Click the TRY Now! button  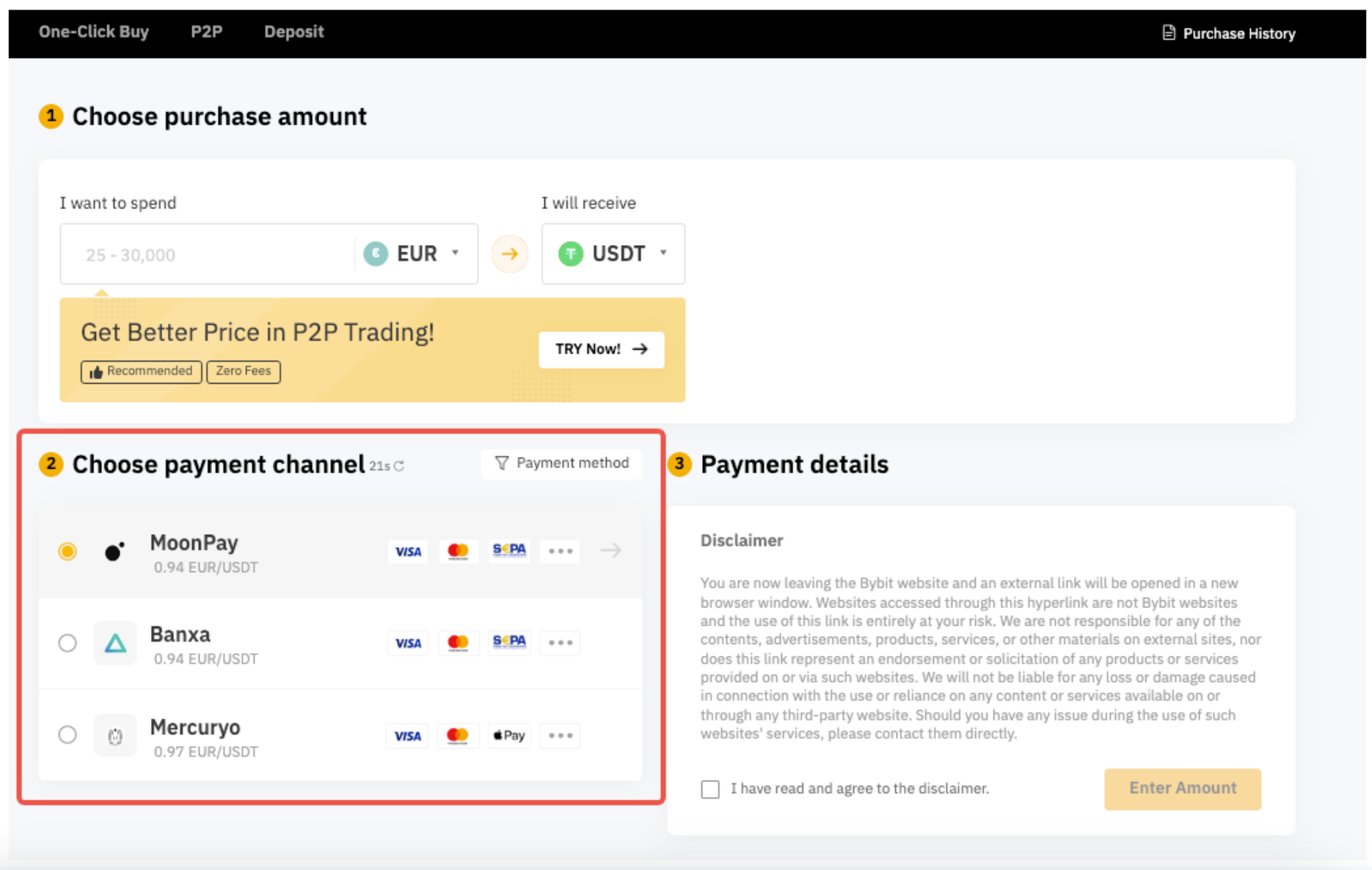(601, 349)
